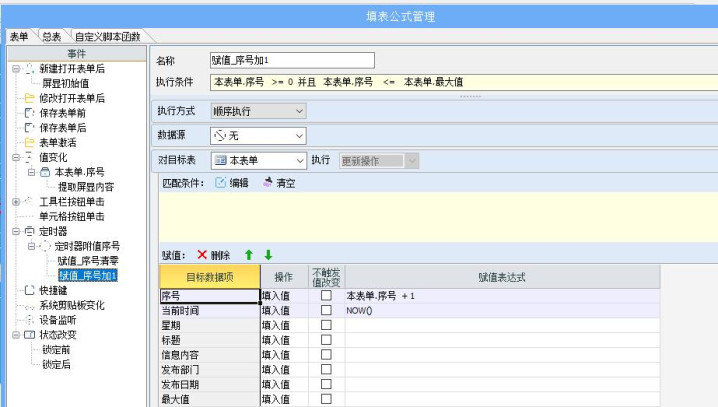This screenshot has height=407, width=718.
Task: Click the 执行条件 expression field
Action: click(464, 82)
